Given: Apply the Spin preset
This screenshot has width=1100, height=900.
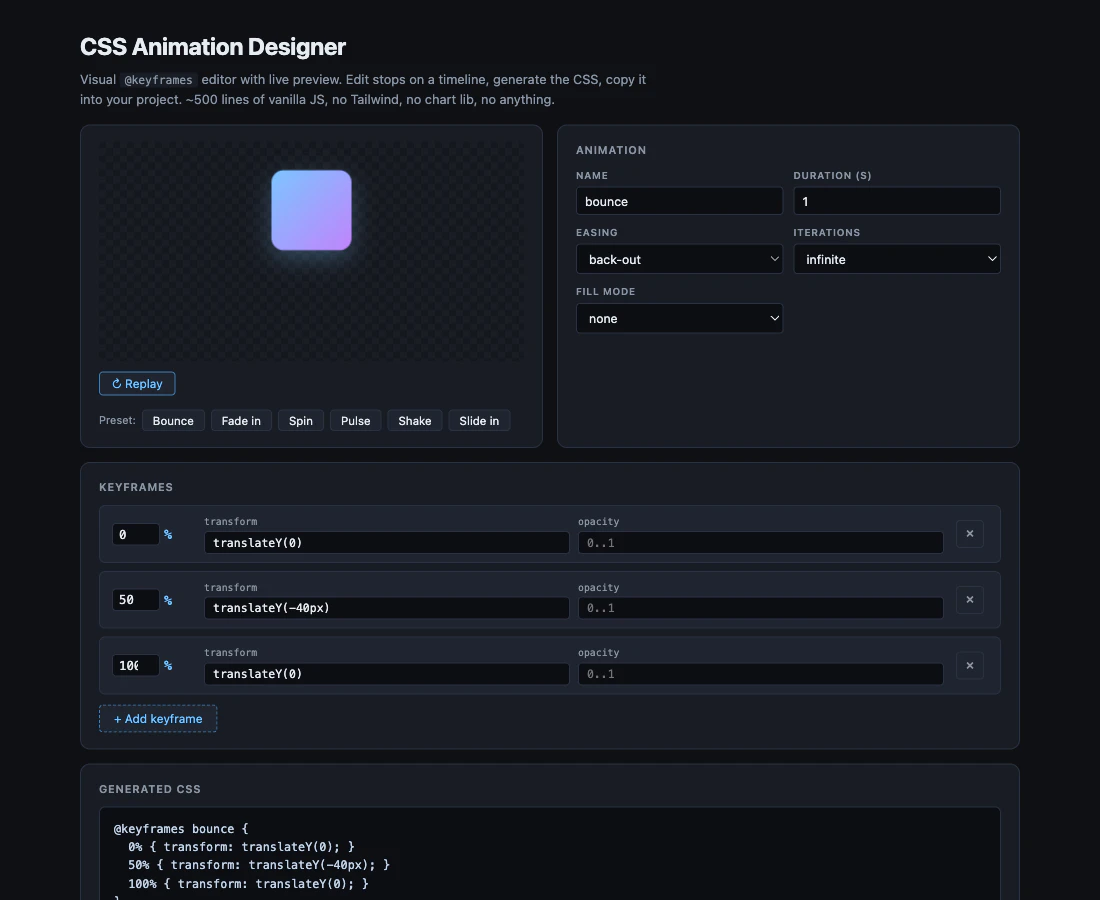Looking at the screenshot, I should pyautogui.click(x=300, y=421).
